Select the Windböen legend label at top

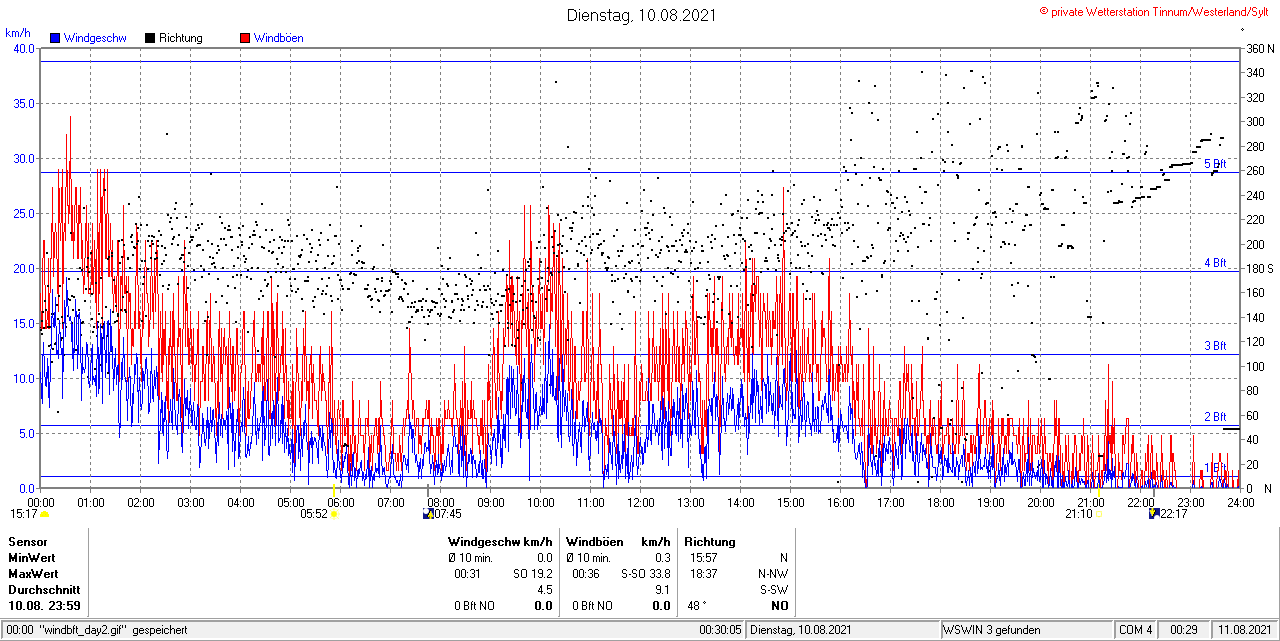coord(278,38)
